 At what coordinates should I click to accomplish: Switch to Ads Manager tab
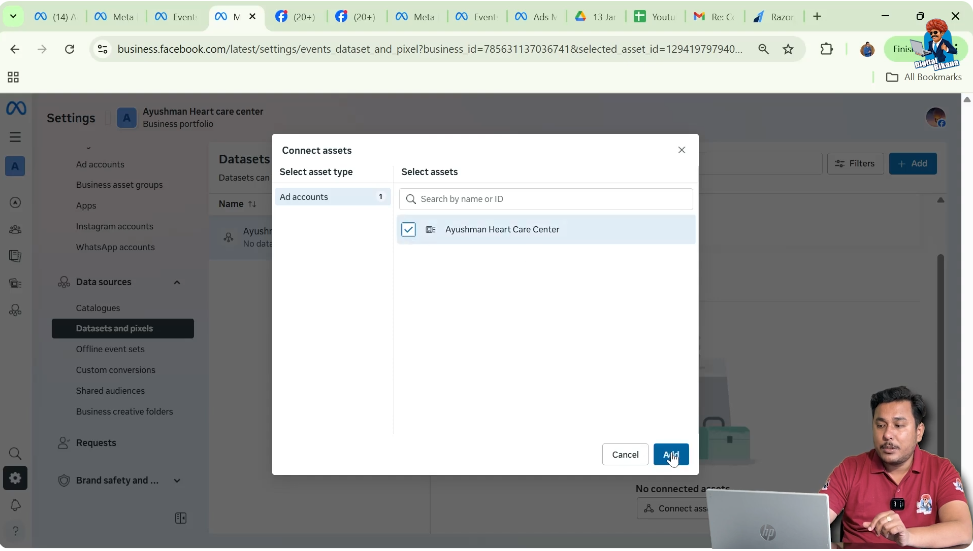click(535, 17)
